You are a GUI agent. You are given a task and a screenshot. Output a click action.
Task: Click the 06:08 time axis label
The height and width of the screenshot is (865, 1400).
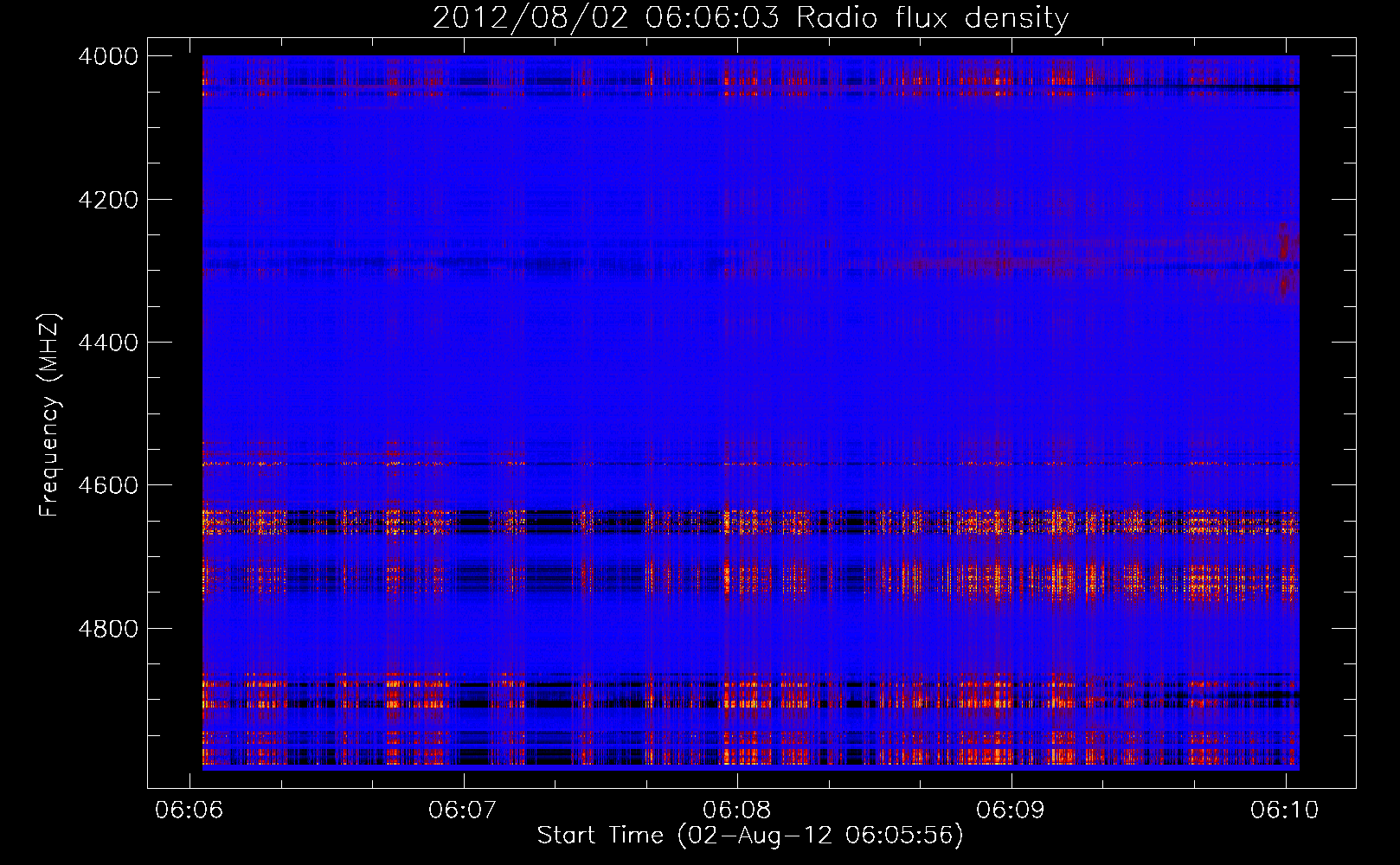737,810
